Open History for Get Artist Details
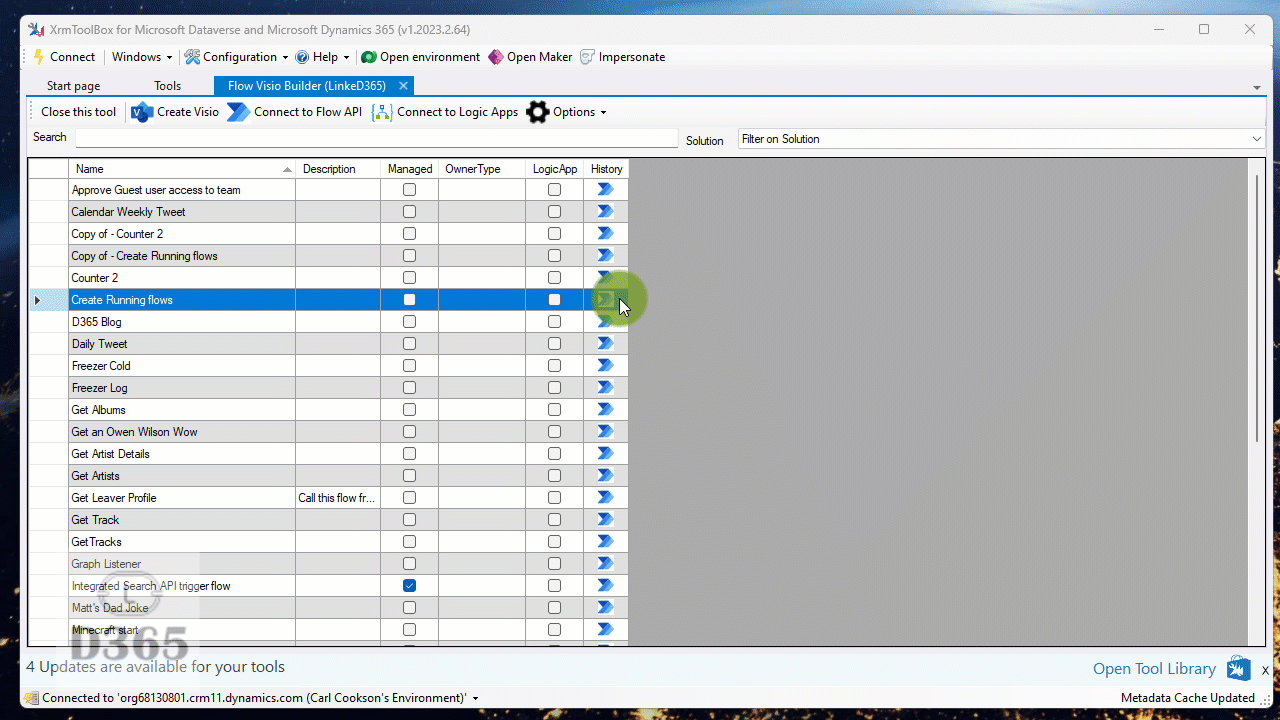 (x=605, y=453)
